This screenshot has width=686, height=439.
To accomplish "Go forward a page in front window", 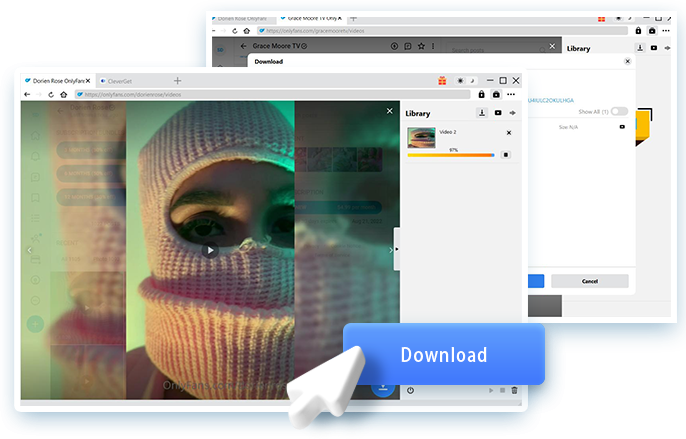I will [x=39, y=94].
